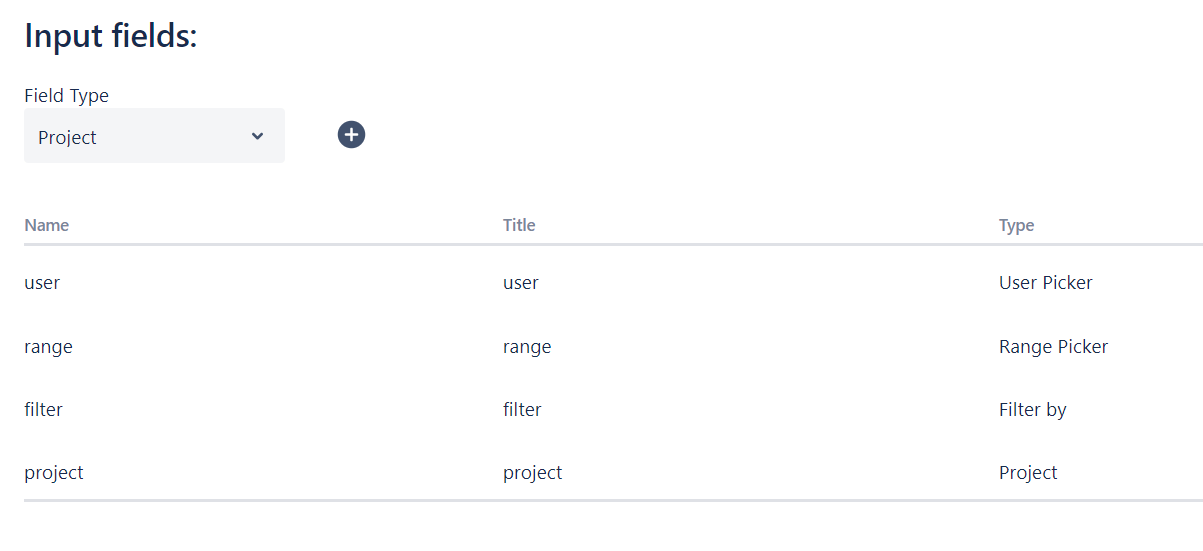Click the range title cell

pos(527,347)
